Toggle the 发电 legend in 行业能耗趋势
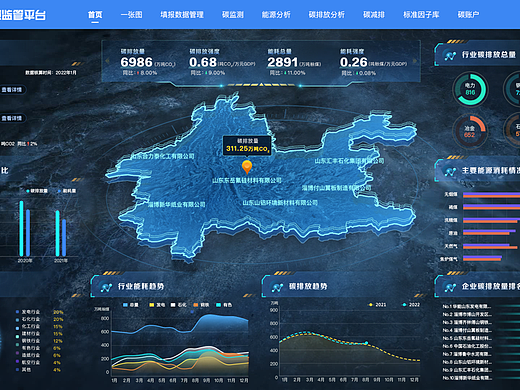This screenshot has height=390, width=520. (157, 305)
